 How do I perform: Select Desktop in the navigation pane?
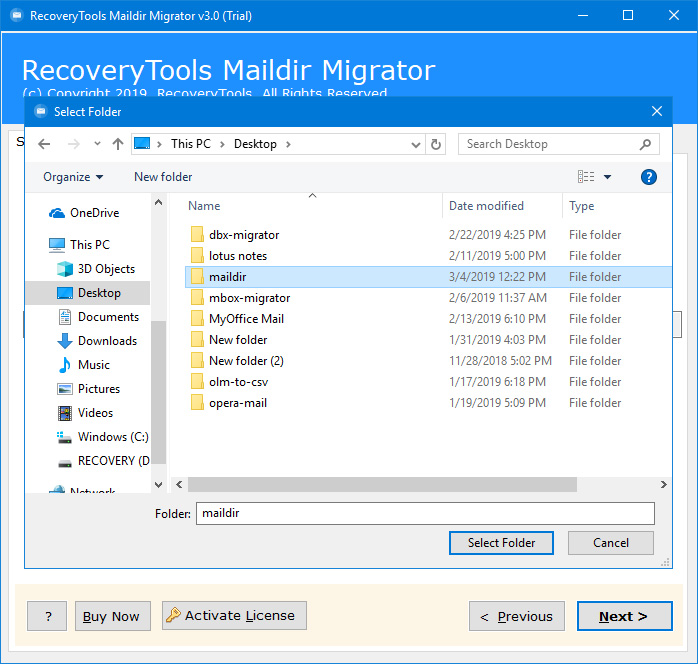click(x=88, y=293)
